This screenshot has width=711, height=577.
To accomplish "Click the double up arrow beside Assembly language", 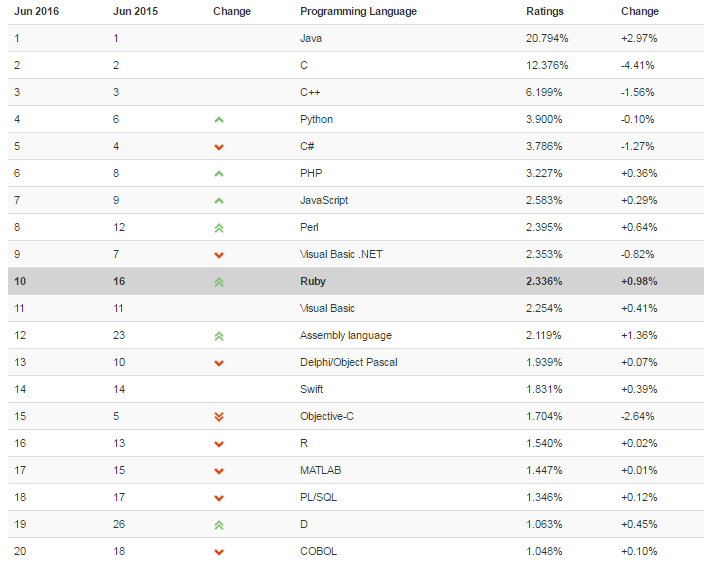I will [x=219, y=336].
